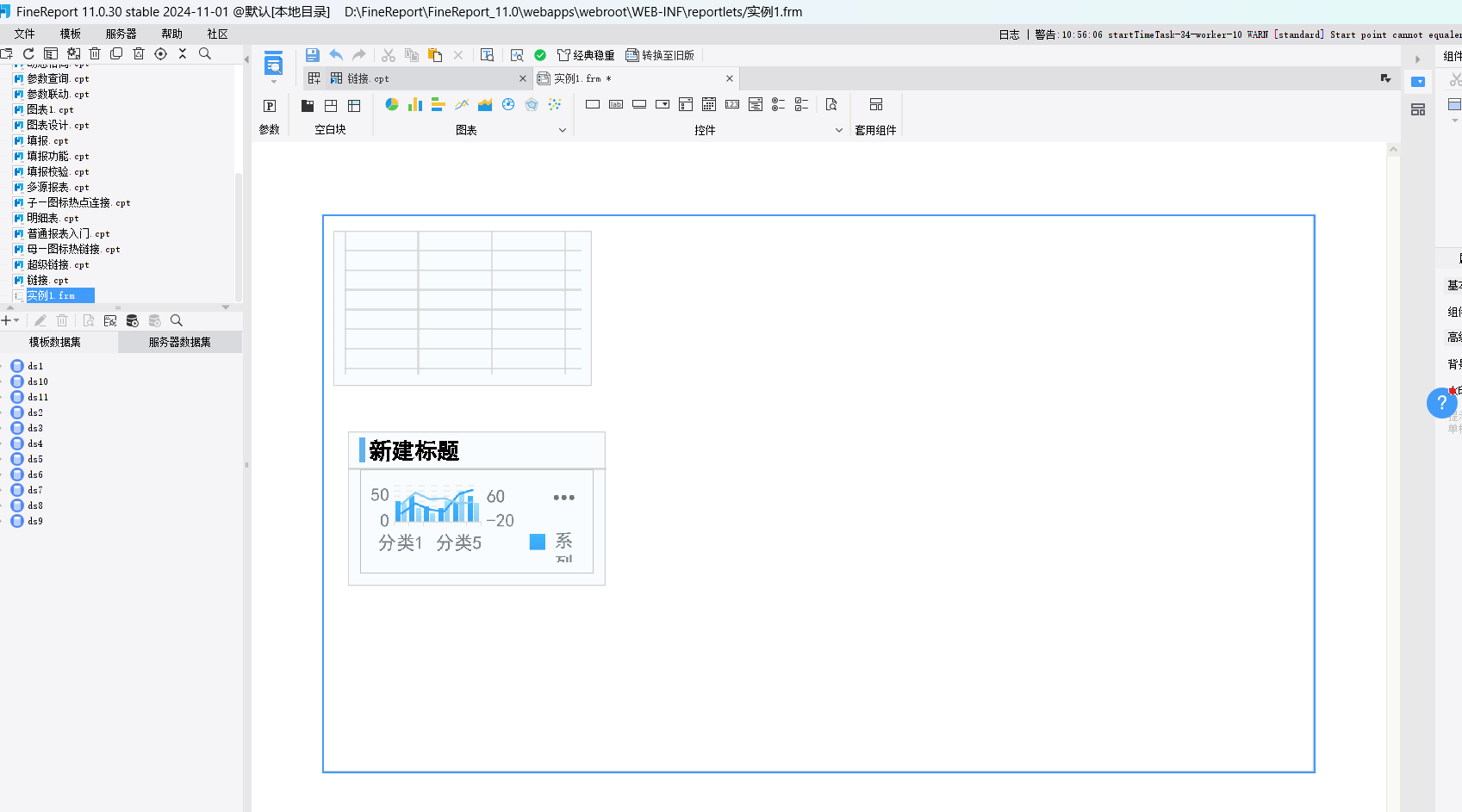Click the 日志 log button

click(x=1009, y=34)
